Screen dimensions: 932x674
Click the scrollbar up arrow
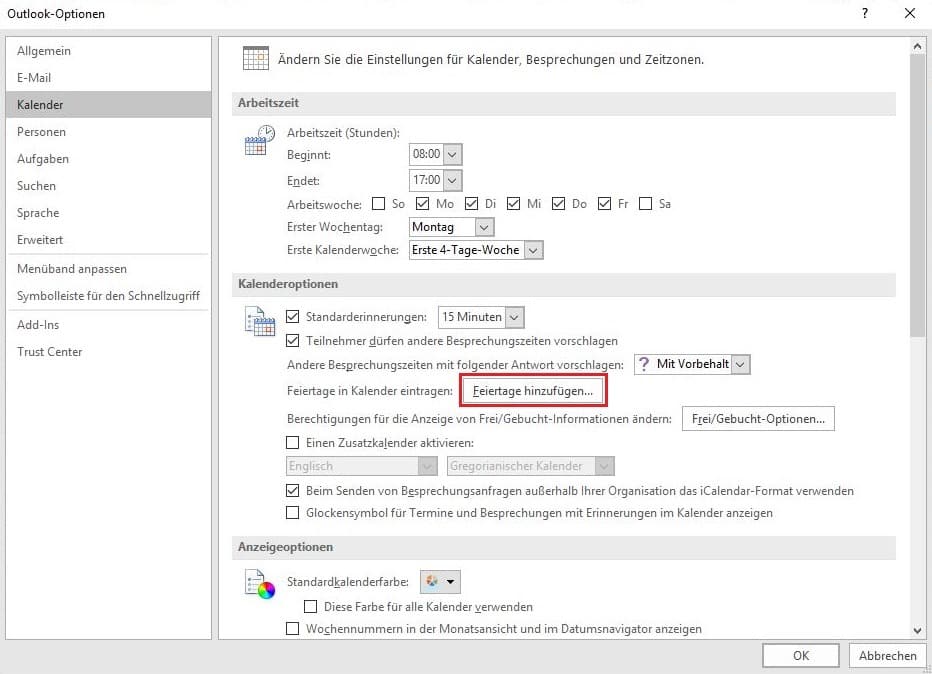click(x=917, y=45)
